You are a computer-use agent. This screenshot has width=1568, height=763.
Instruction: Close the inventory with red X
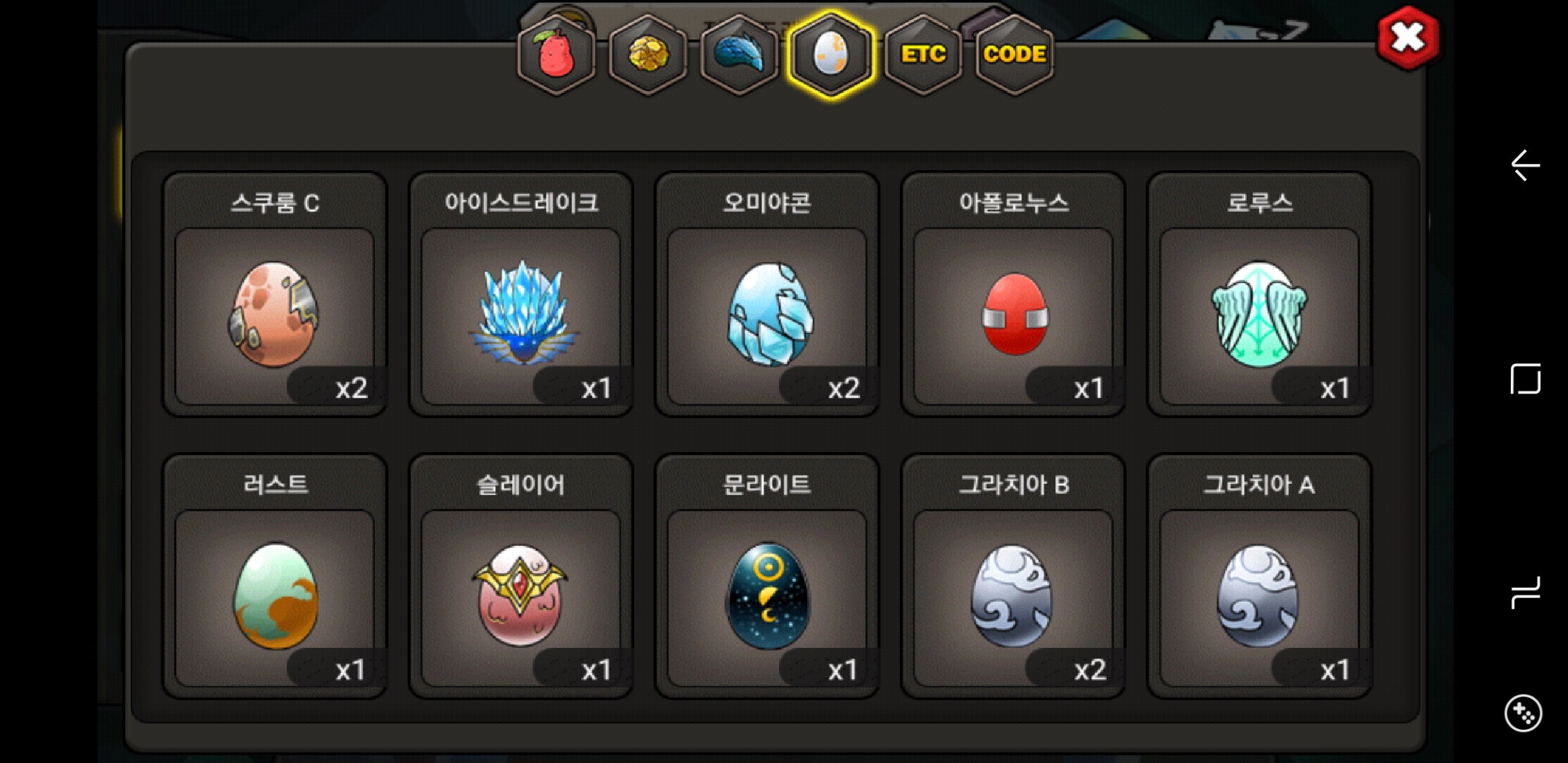pyautogui.click(x=1408, y=37)
